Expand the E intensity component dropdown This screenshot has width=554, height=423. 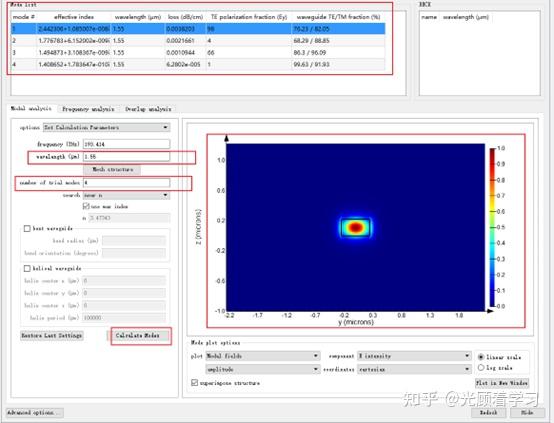[414, 356]
